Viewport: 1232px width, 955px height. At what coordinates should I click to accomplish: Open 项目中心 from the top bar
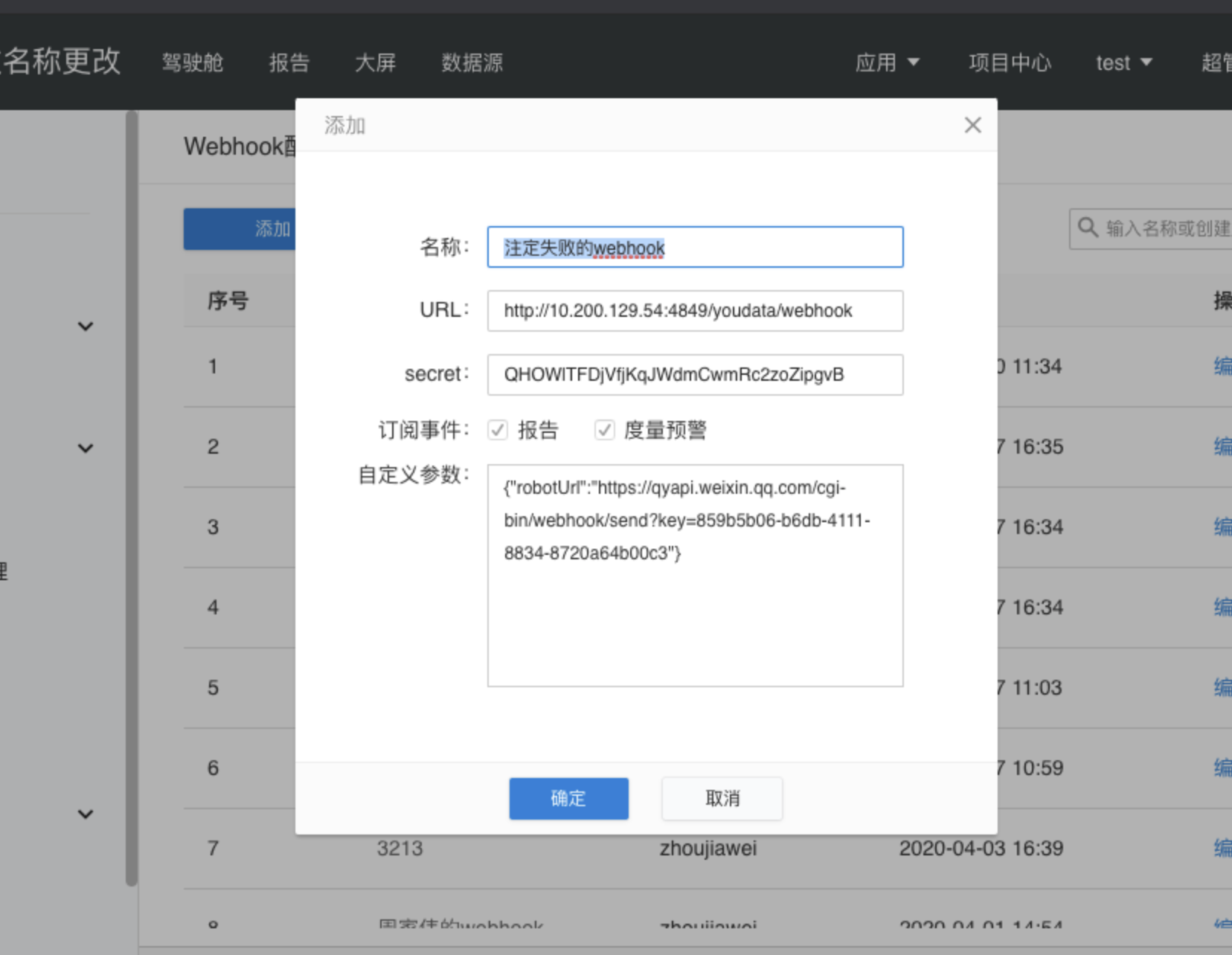[1010, 62]
